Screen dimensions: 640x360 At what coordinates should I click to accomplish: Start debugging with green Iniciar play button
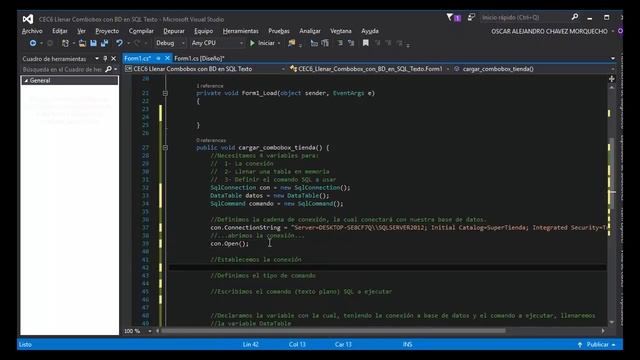(x=262, y=43)
